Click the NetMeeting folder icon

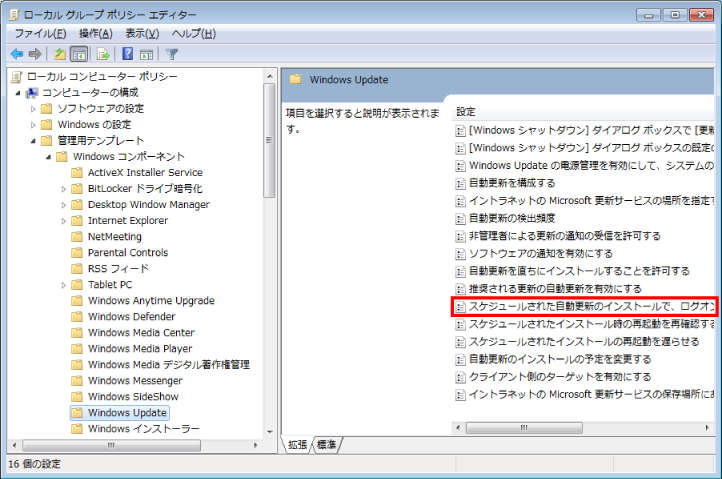77,237
